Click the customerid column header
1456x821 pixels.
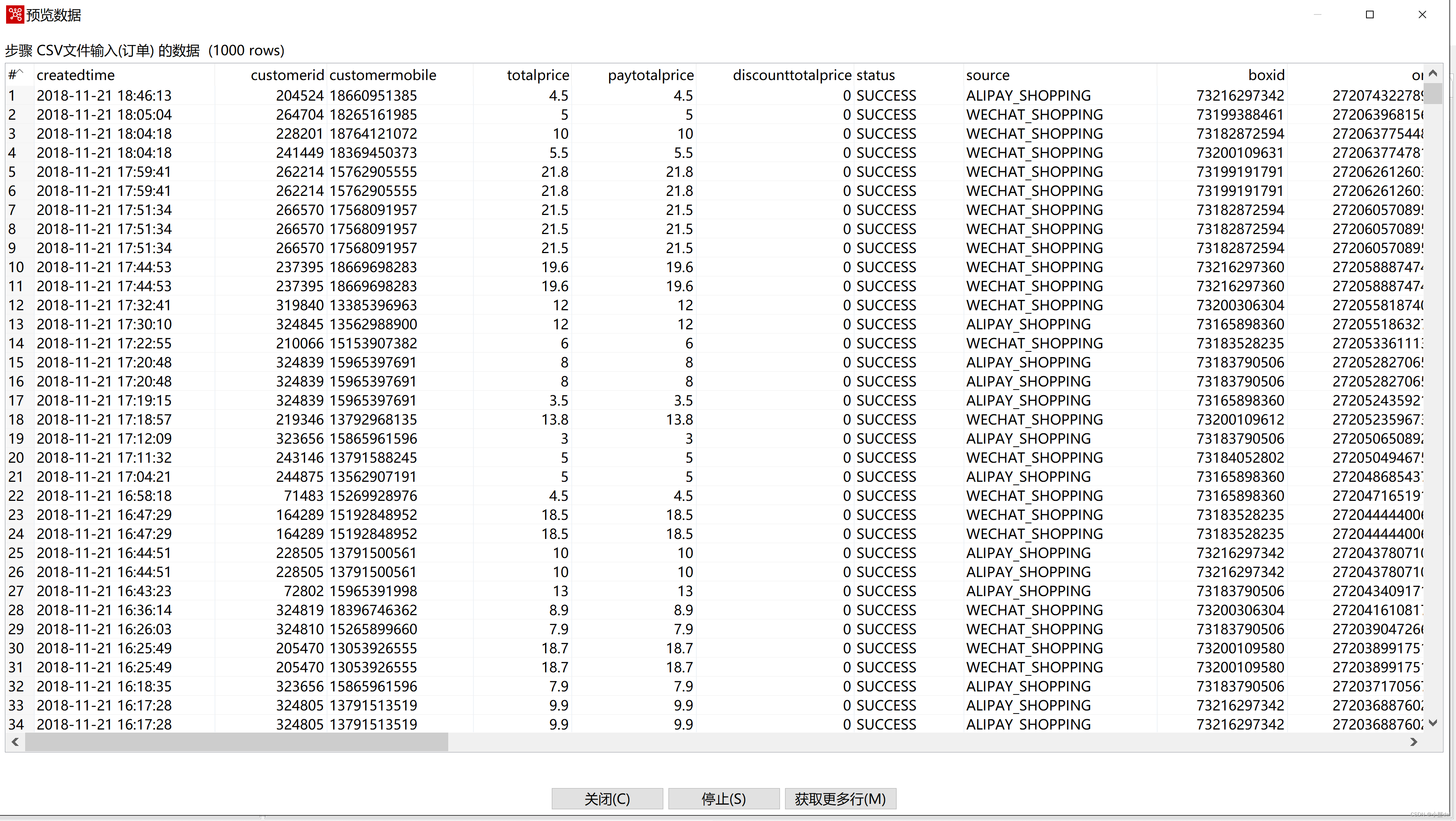[287, 75]
